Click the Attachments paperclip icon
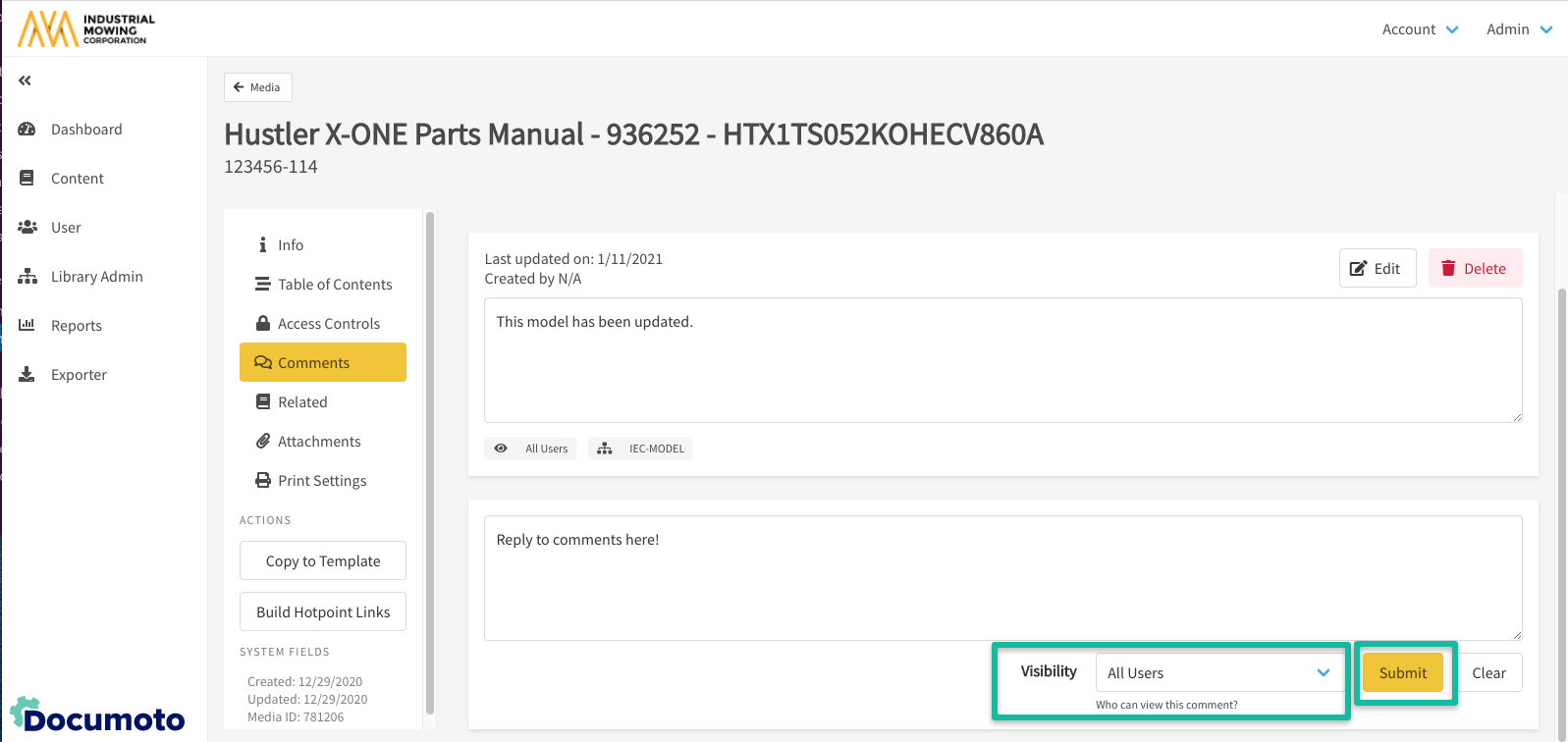Image resolution: width=1568 pixels, height=742 pixels. [263, 442]
